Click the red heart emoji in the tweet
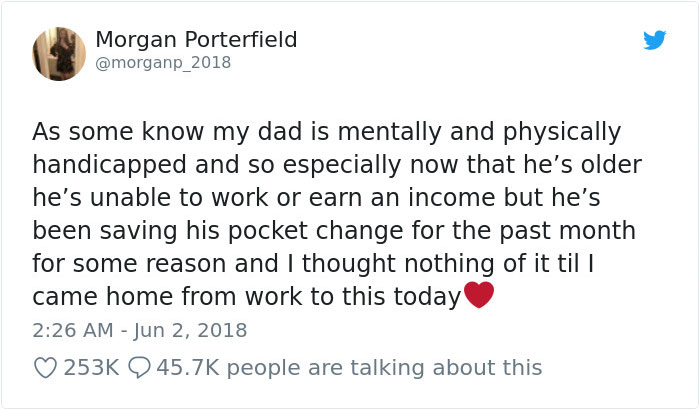 [x=479, y=296]
